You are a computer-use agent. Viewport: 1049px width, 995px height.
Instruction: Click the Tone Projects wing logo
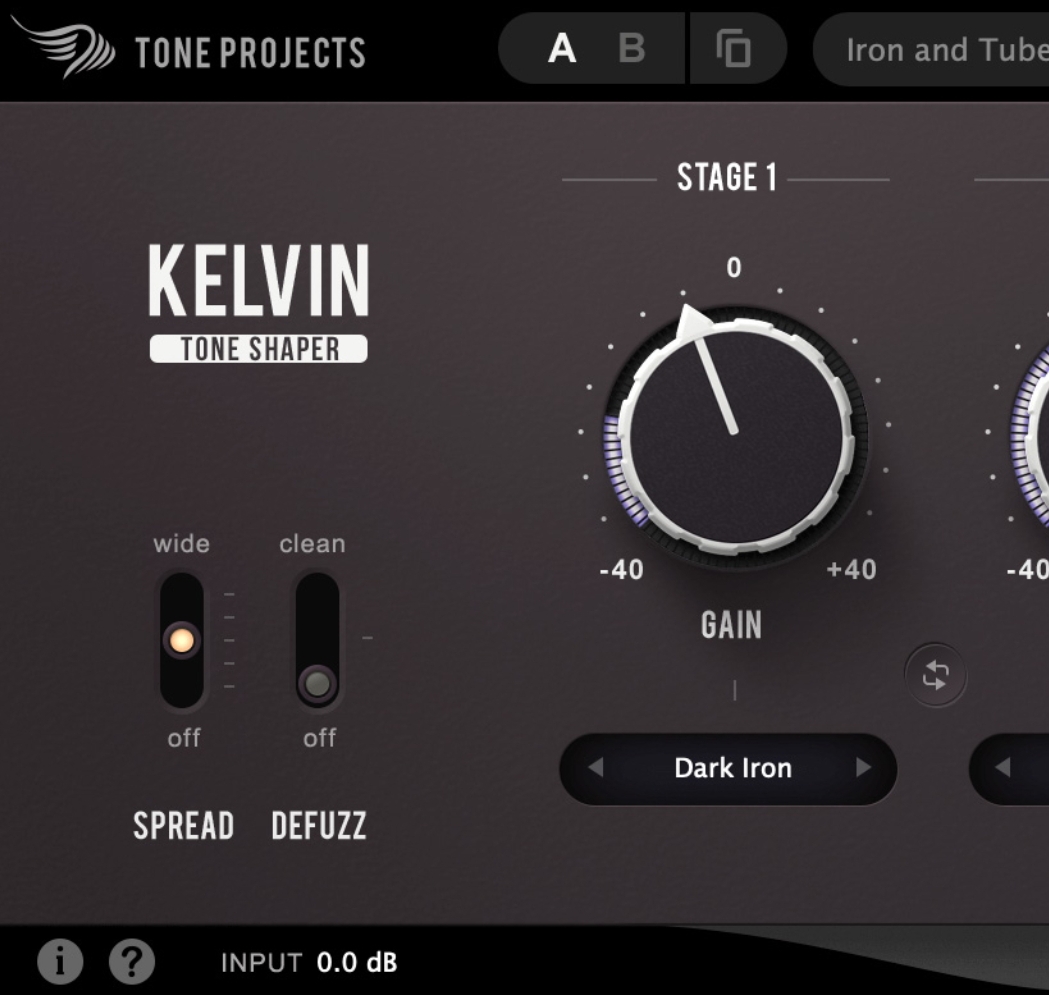[x=64, y=47]
